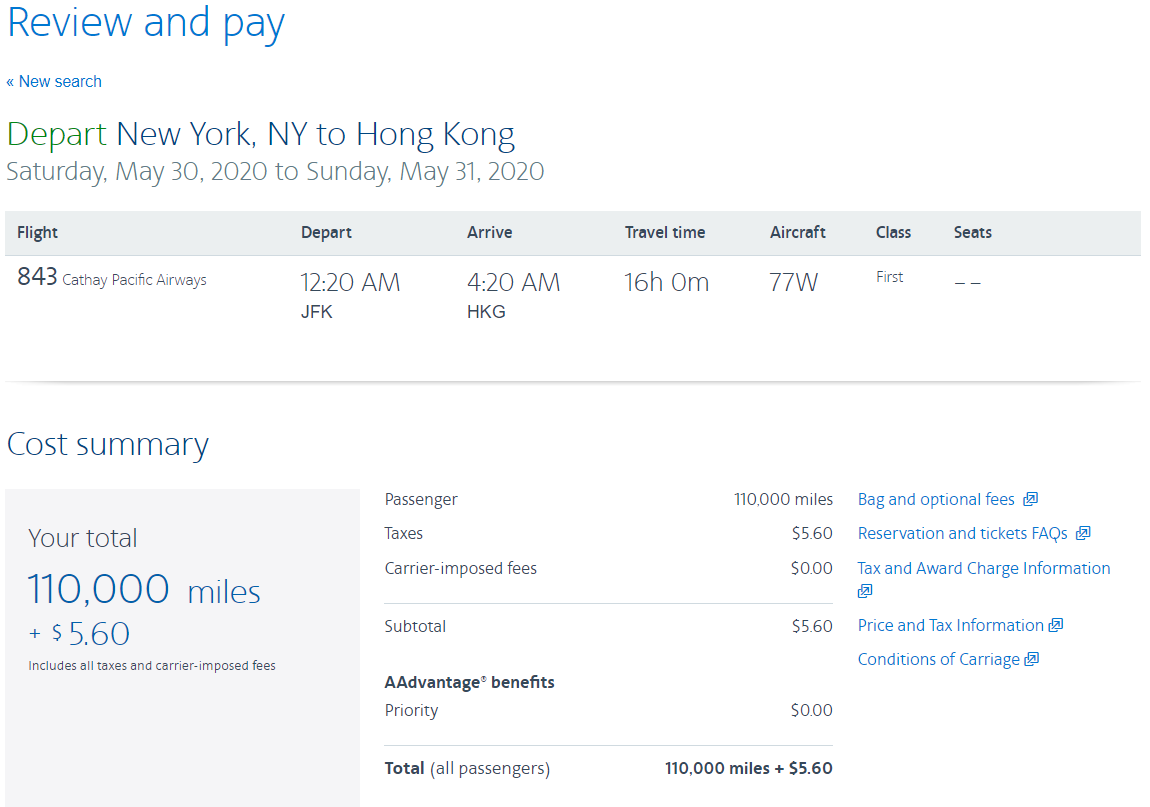Click the Travel time column header
This screenshot has width=1150, height=807.
coord(665,233)
